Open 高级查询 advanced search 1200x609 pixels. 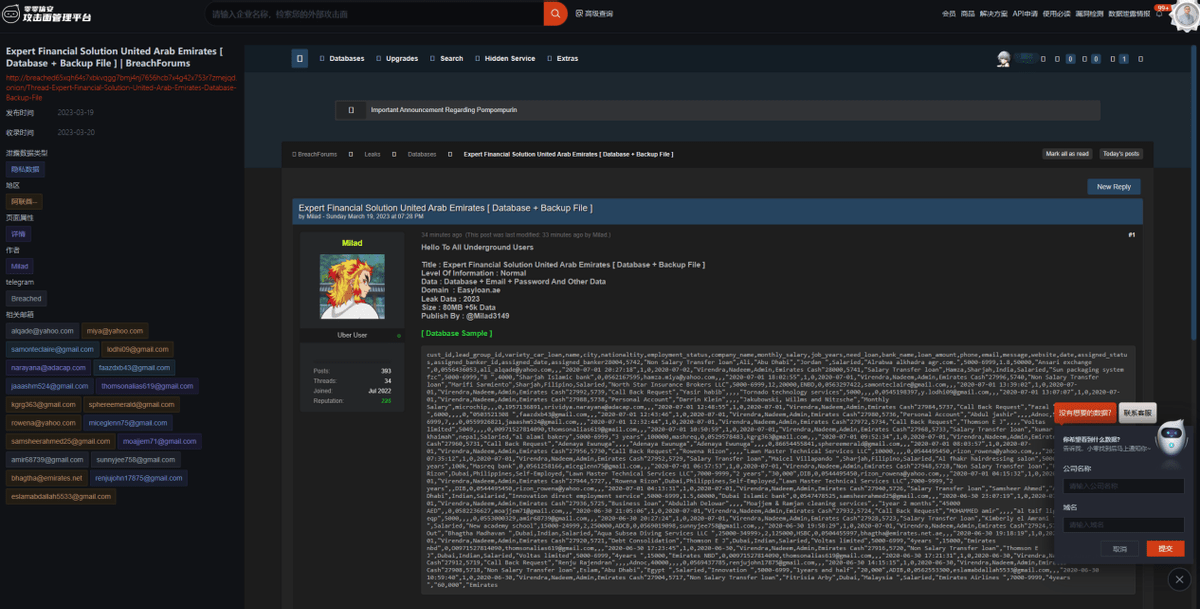[x=598, y=14]
